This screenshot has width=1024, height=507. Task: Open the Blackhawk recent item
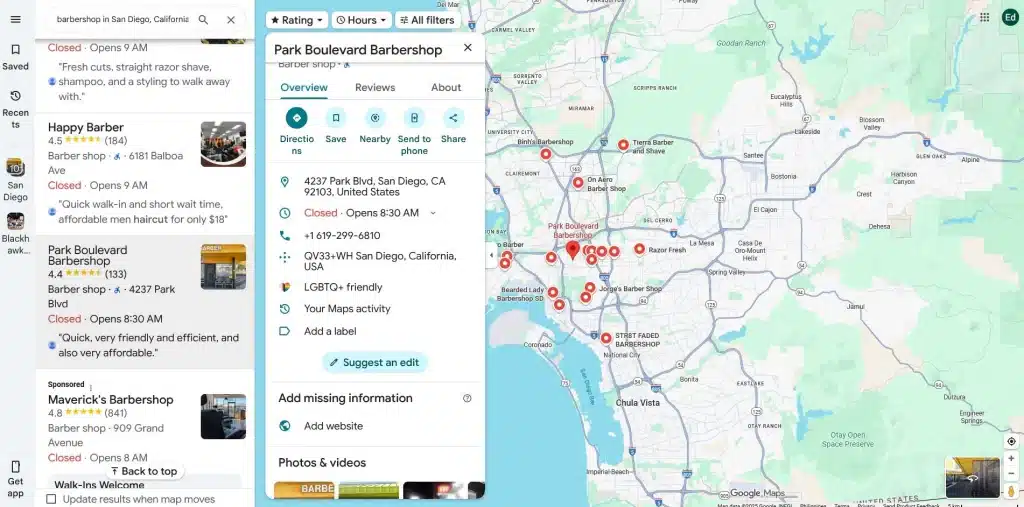tap(16, 233)
